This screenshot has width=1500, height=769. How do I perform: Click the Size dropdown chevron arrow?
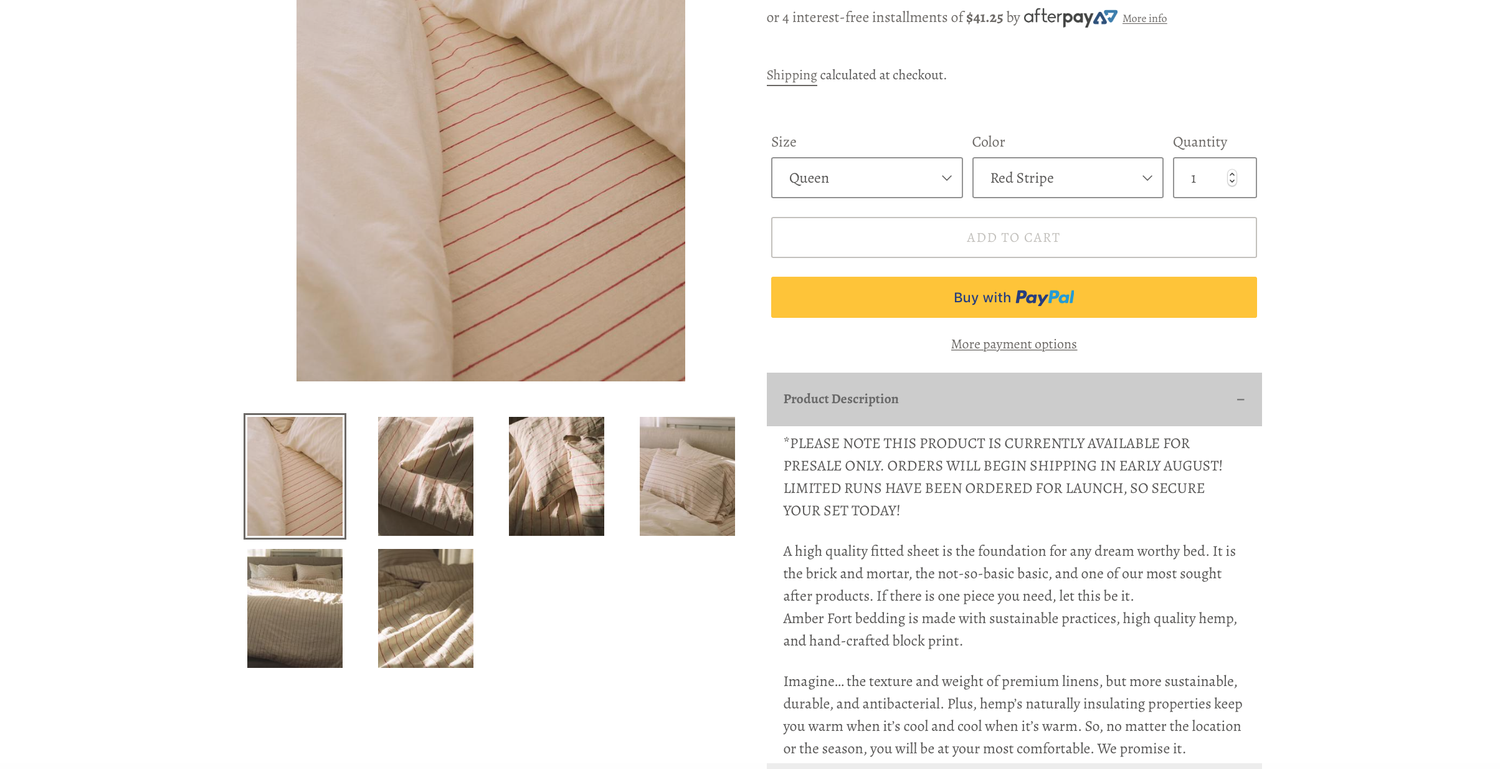click(x=946, y=178)
